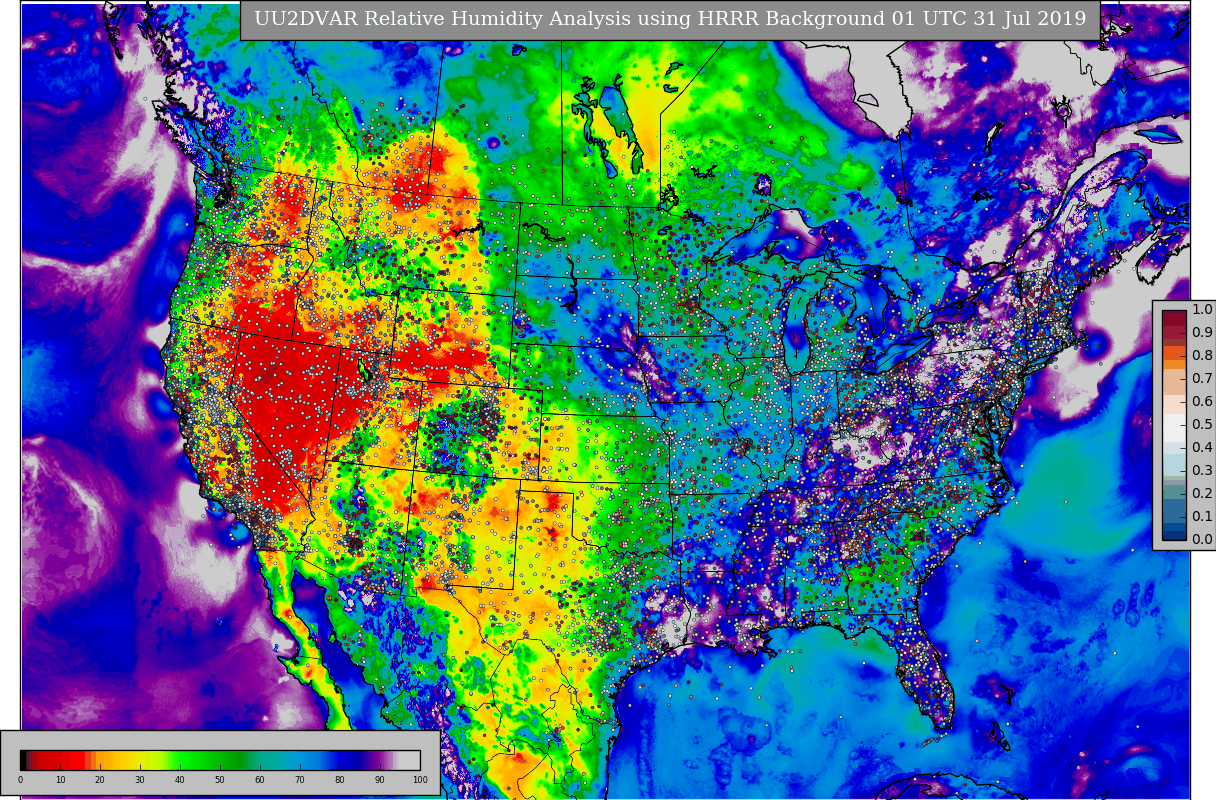Screen dimensions: 1216x800
Task: Click the 90 tick label on humidity colorbar
Action: 380,780
